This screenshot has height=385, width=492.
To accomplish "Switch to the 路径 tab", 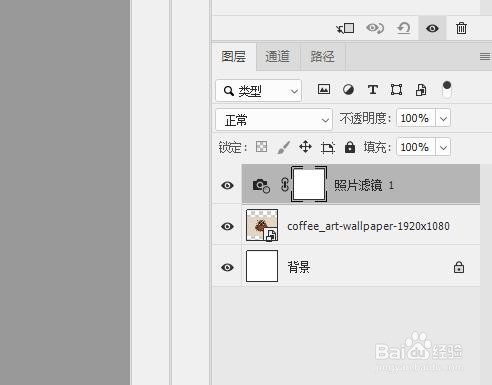I will [322, 56].
